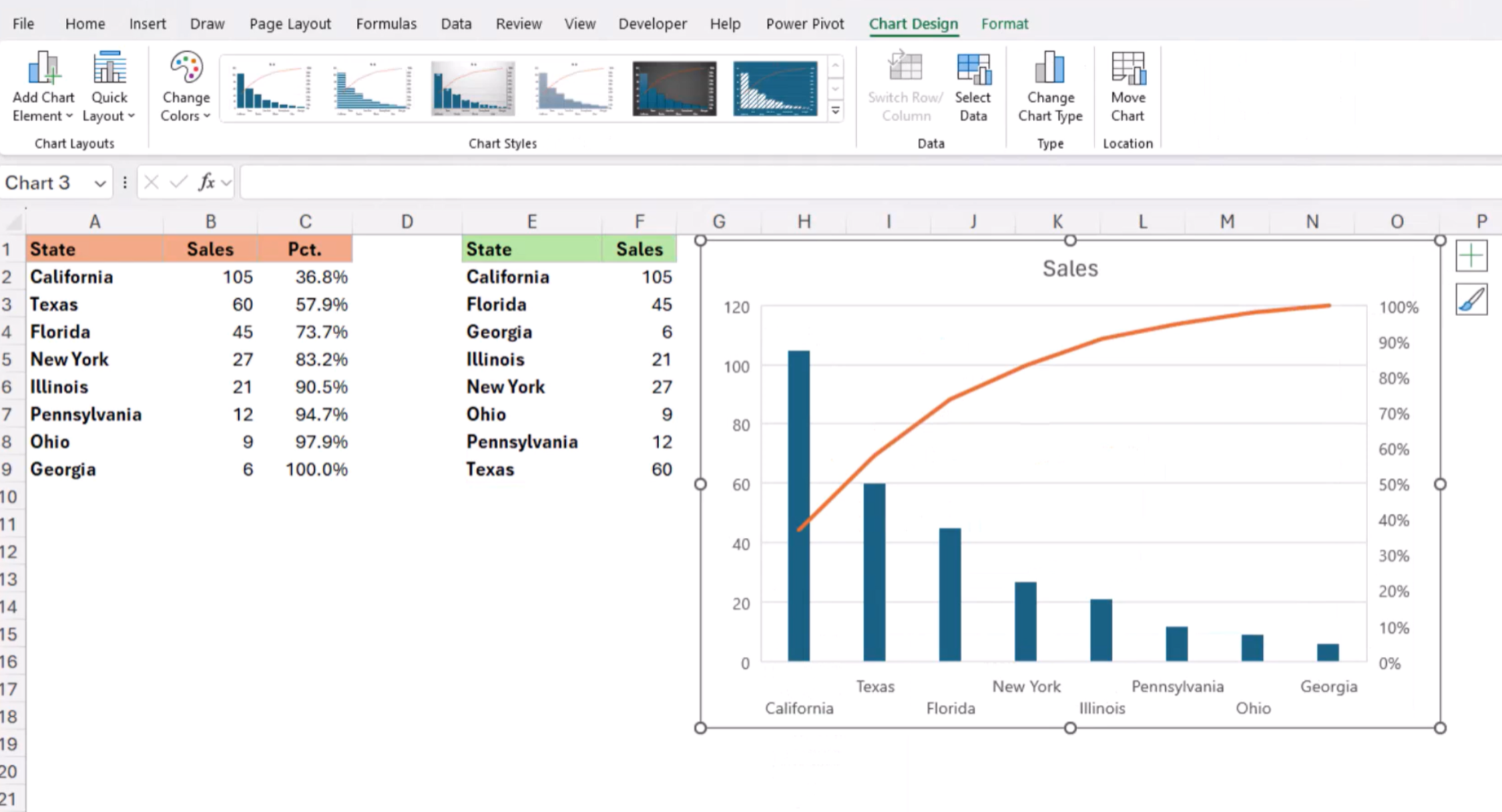Switch to the Power Pivot tab

pos(805,24)
